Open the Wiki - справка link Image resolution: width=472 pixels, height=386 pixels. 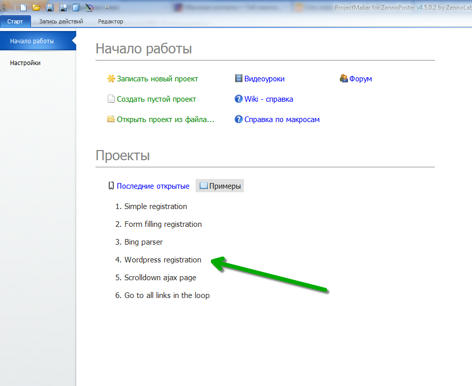[269, 99]
